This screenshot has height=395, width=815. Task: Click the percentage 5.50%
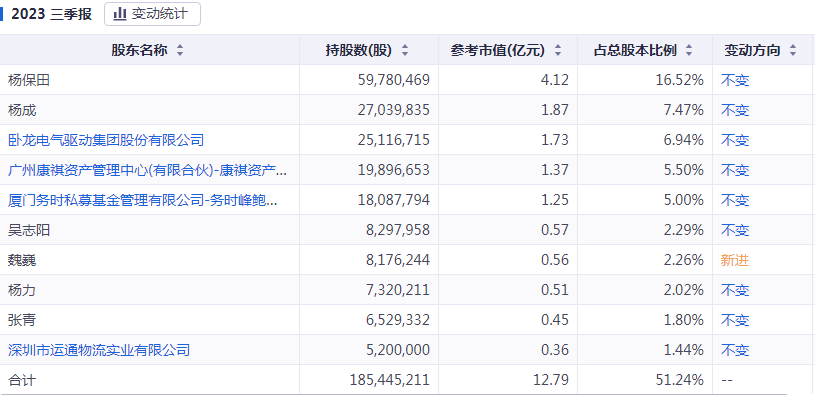pos(683,170)
